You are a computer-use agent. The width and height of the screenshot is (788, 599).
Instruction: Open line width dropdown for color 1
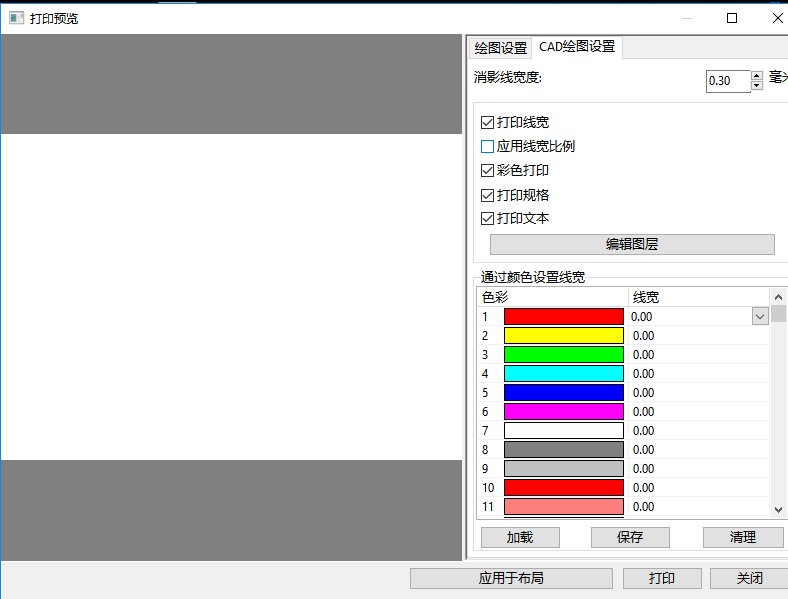[x=760, y=317]
